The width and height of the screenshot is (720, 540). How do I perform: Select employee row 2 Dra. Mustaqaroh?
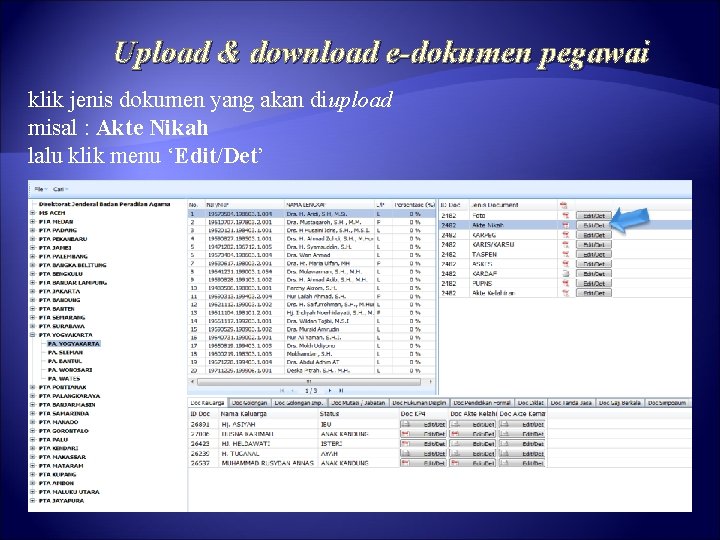(x=312, y=222)
